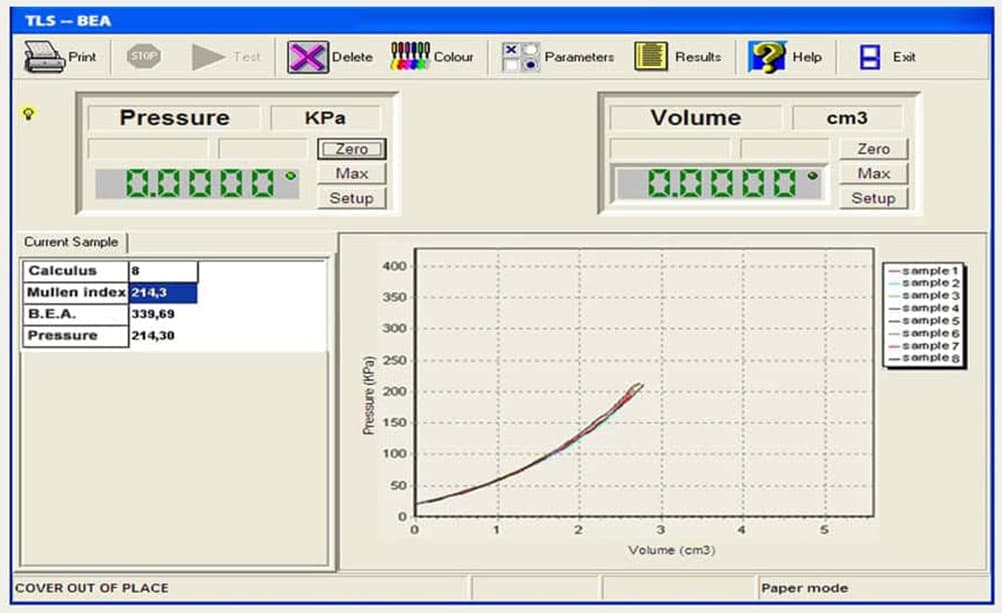Show Max value for Pressure
Screen dimensions: 1002x613
click(x=351, y=173)
